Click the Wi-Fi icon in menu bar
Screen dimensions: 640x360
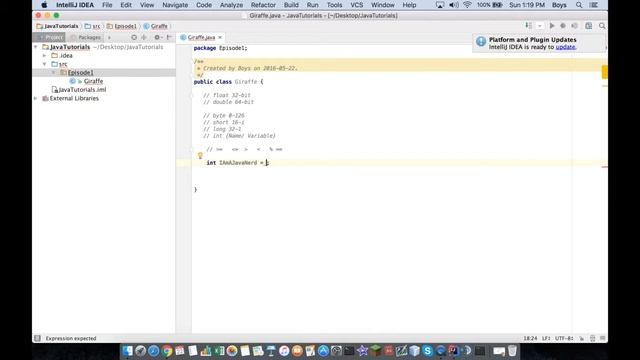467,5
